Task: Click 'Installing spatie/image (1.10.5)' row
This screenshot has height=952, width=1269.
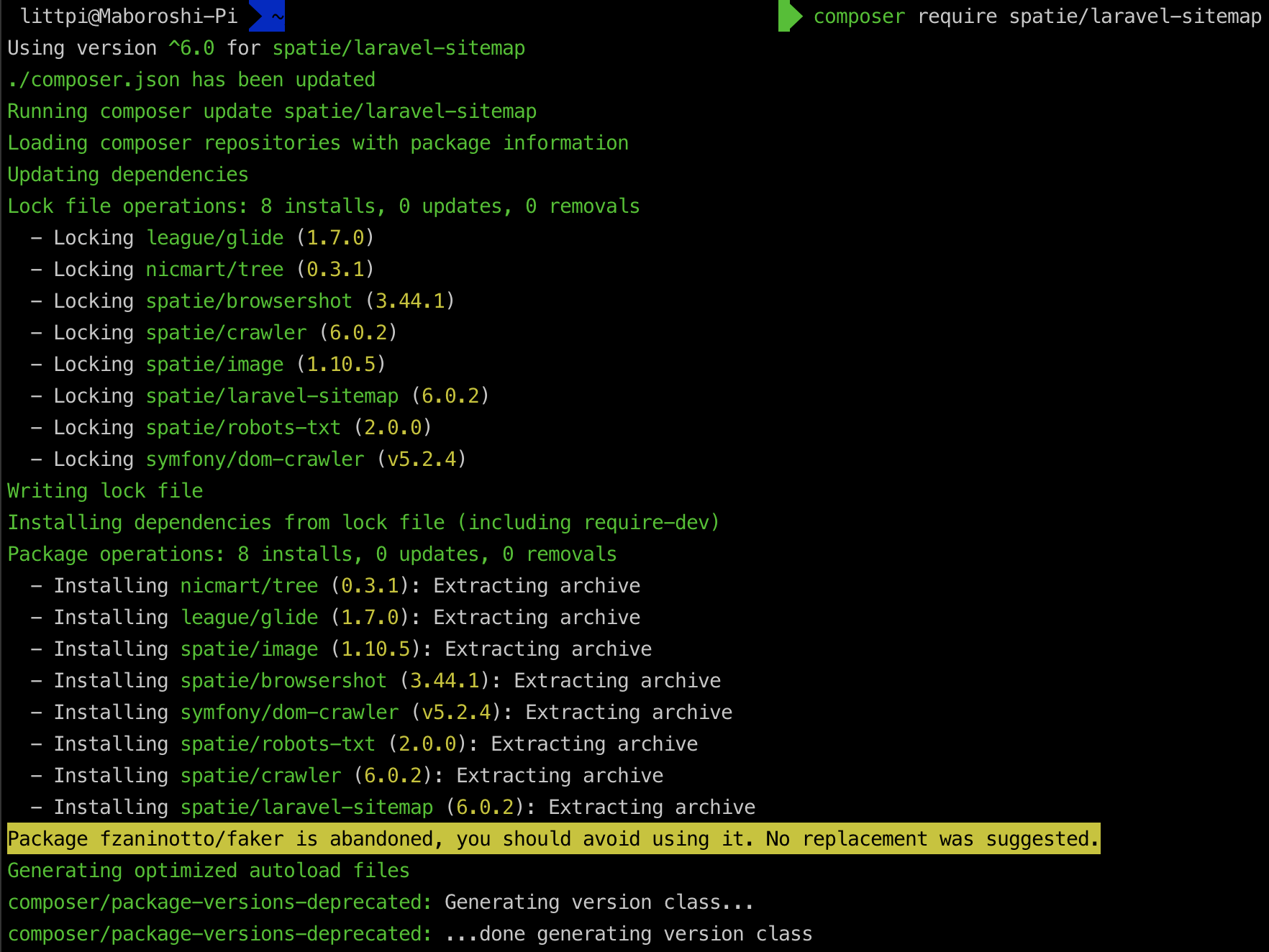Action: pyautogui.click(x=341, y=649)
